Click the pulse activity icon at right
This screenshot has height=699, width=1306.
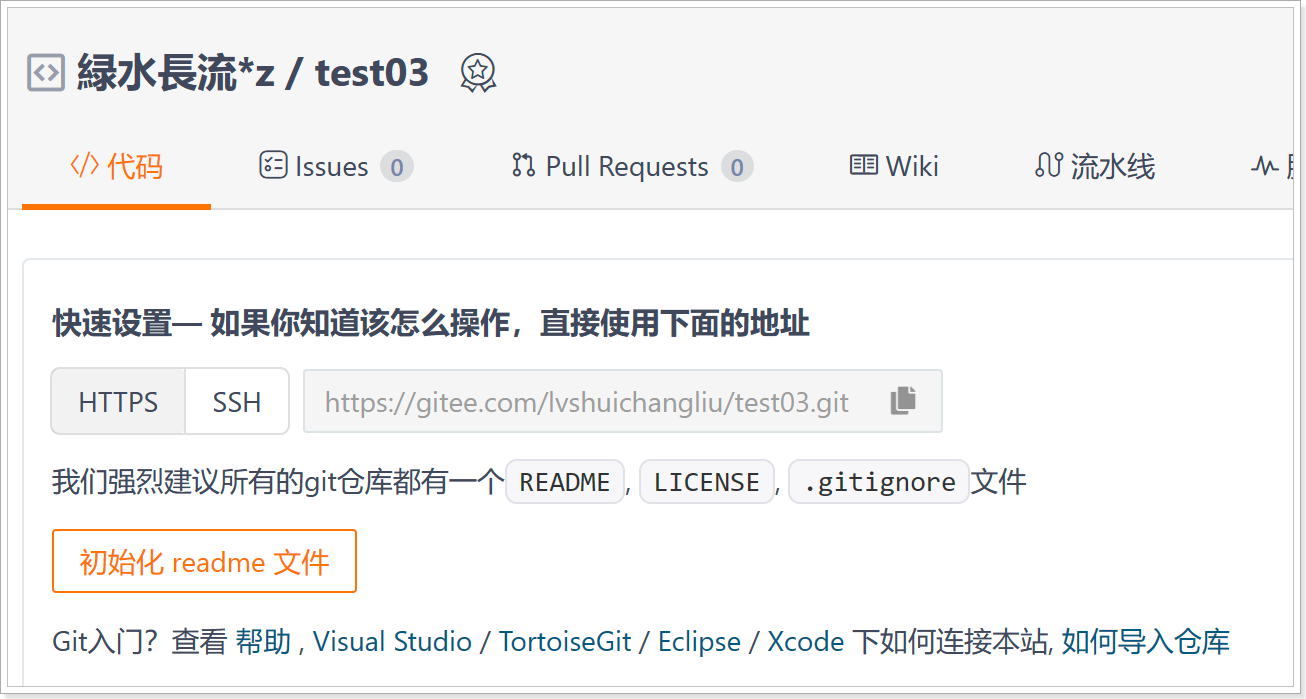click(x=1264, y=166)
